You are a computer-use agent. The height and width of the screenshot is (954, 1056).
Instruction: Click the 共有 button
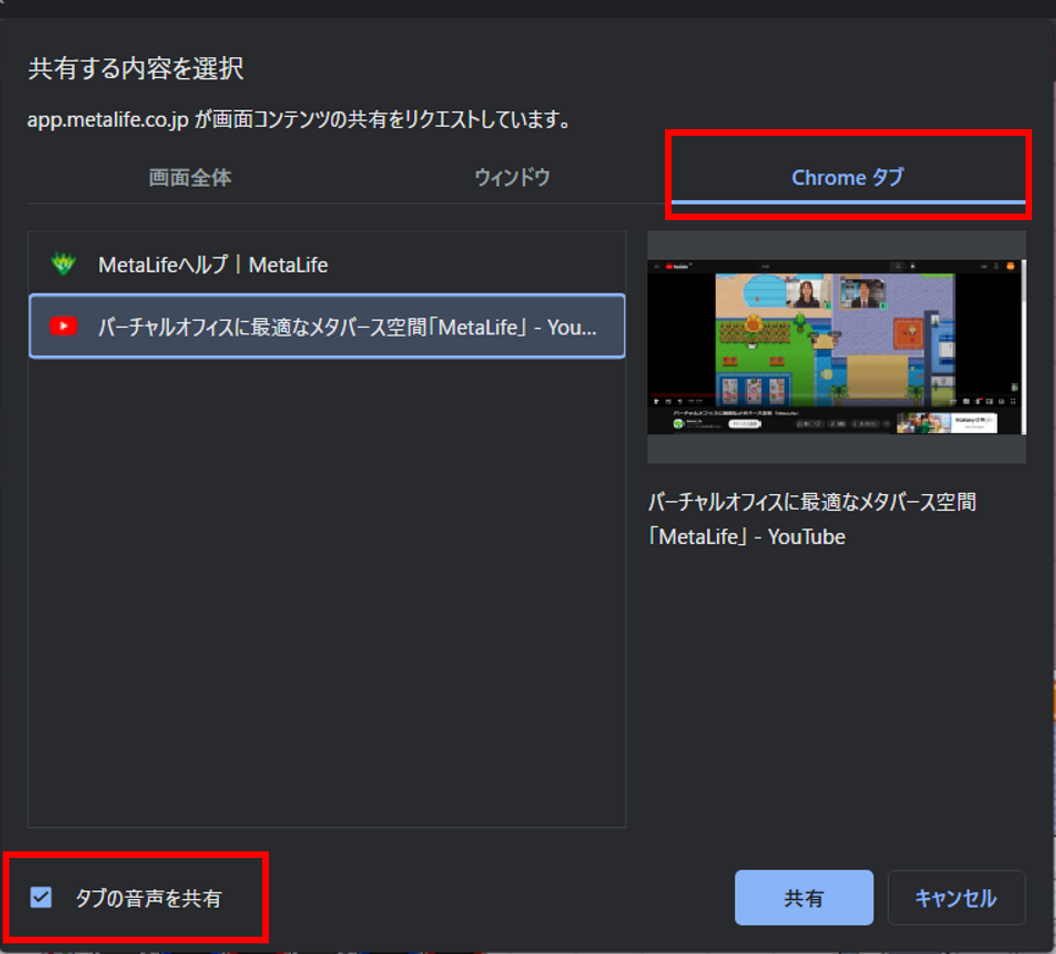point(803,897)
